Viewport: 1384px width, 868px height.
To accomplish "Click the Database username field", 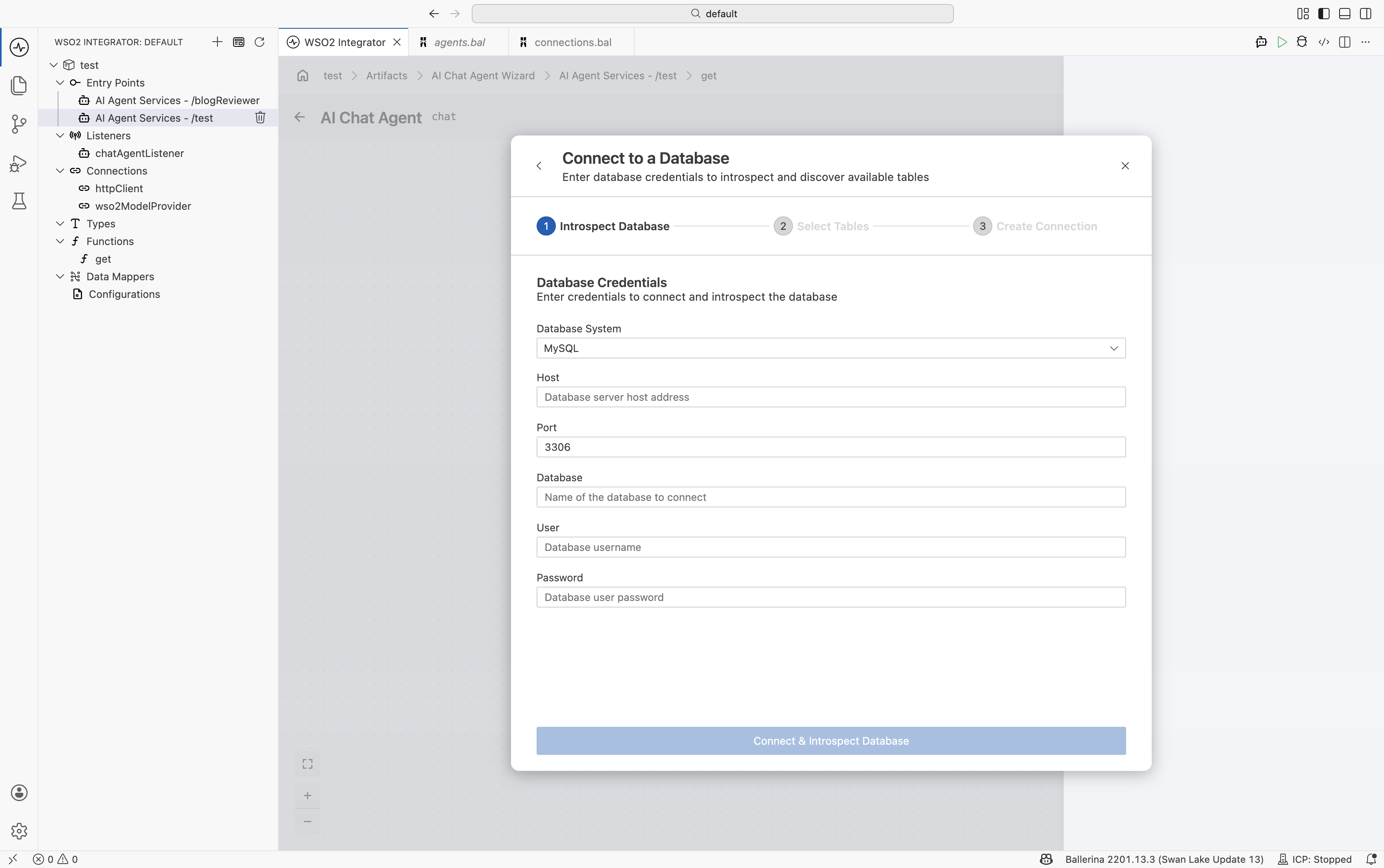I will coord(831,547).
